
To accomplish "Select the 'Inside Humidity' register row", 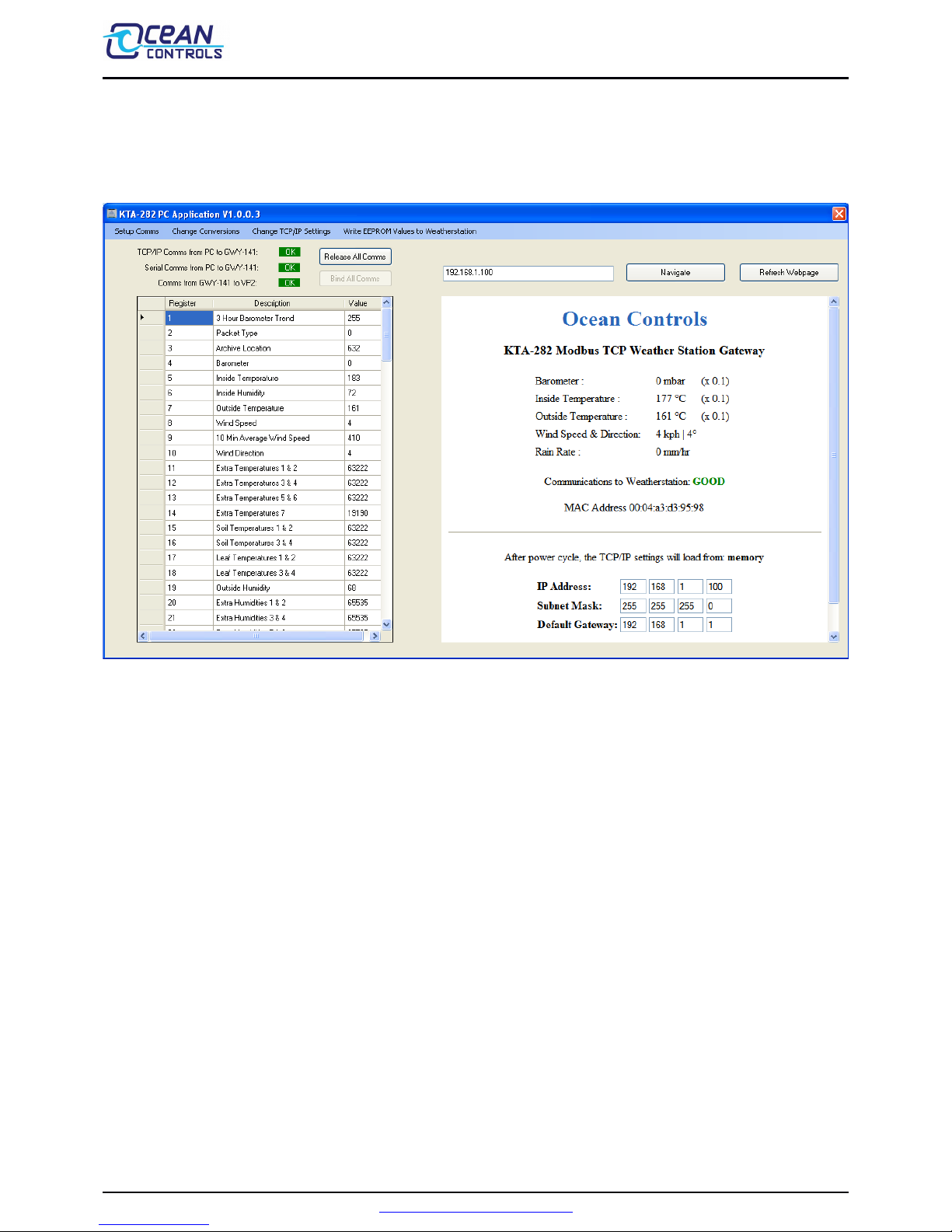I will (x=260, y=393).
